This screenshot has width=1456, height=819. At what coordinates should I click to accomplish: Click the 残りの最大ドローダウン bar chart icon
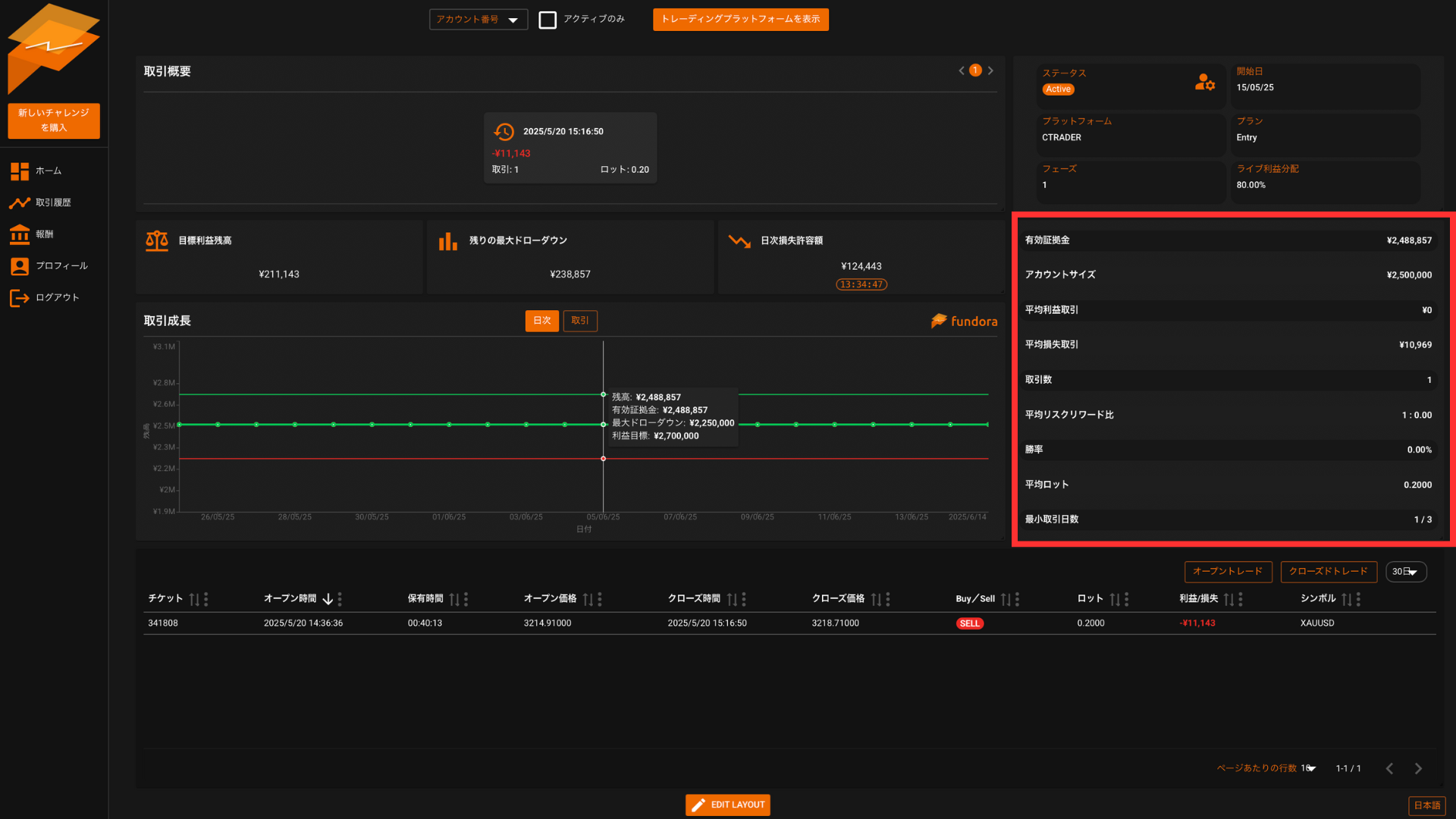point(448,241)
